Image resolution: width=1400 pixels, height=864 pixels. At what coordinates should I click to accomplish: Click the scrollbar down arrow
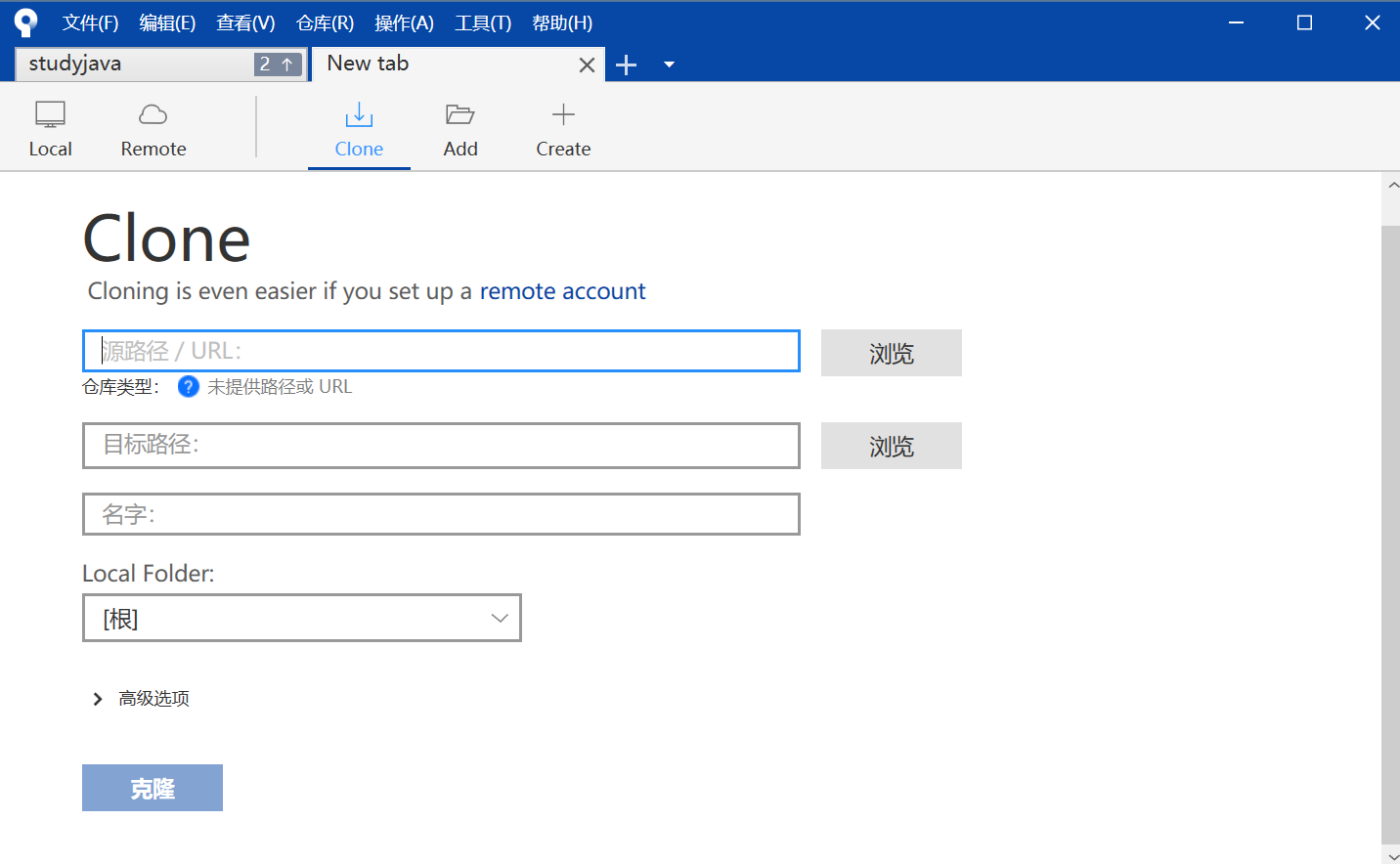1392,855
